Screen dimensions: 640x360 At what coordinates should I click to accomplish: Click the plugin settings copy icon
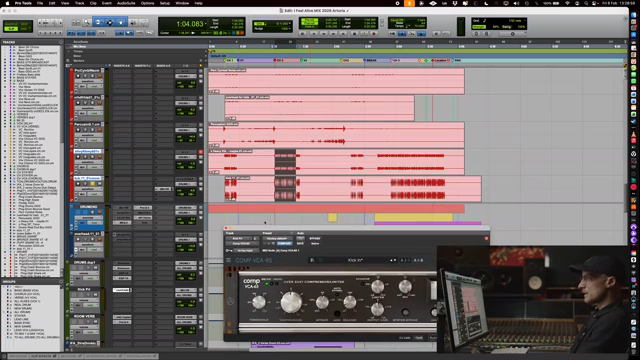[273, 244]
